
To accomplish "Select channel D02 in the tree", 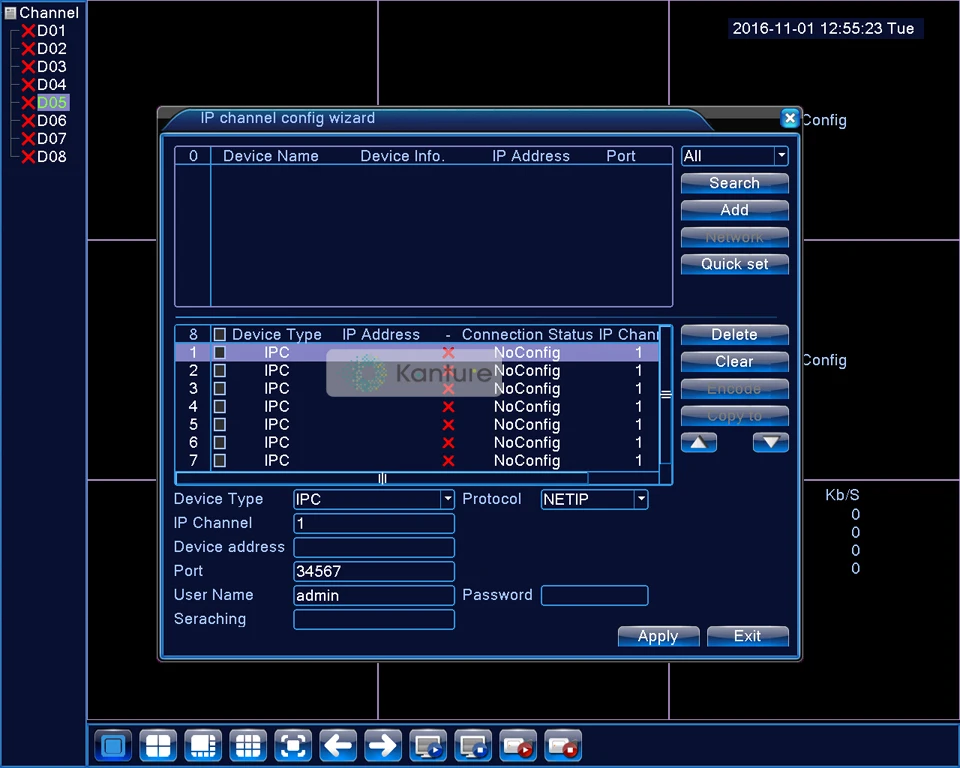I will pyautogui.click(x=51, y=48).
